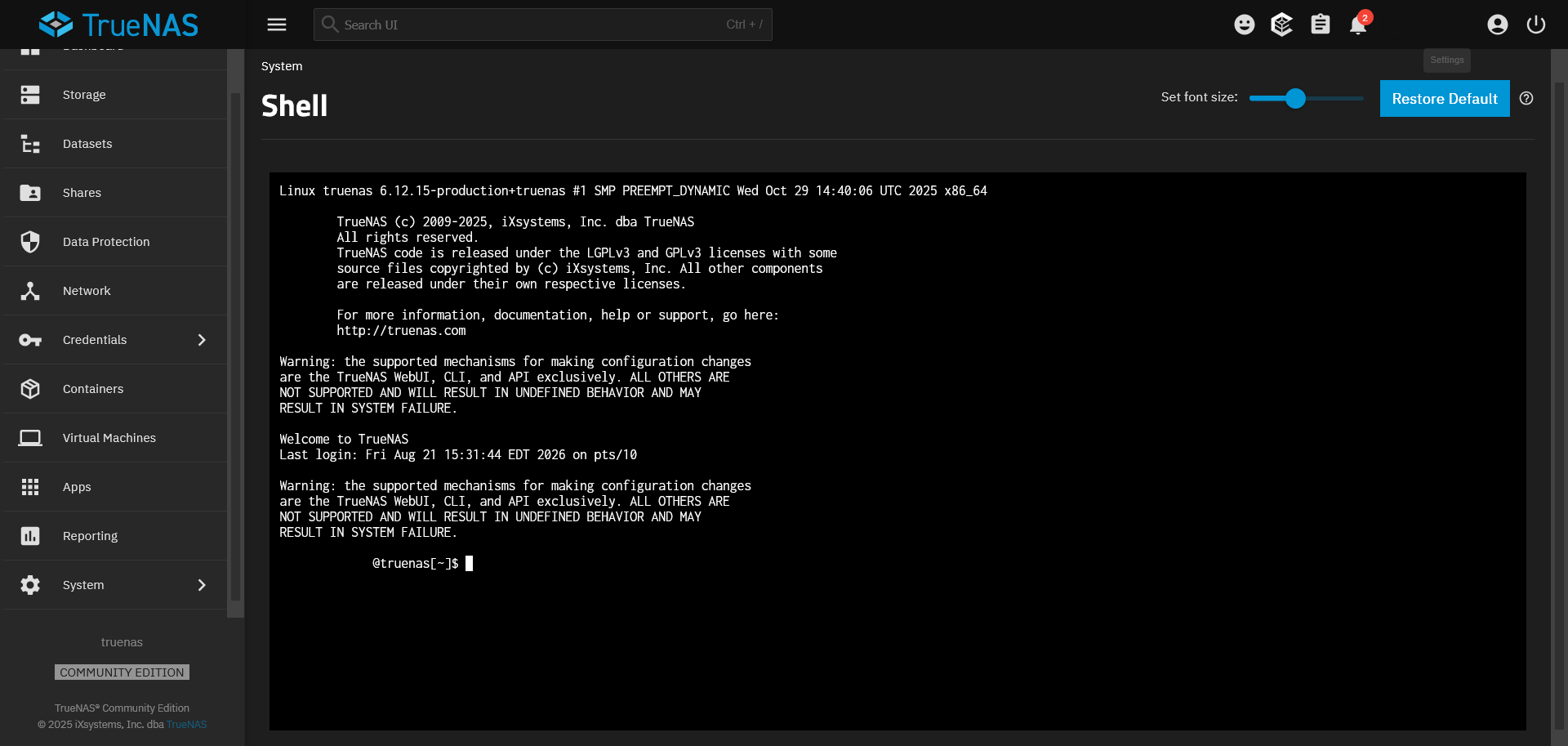Screen dimensions: 1568x746
Task: Click the Virtual Machines laptop icon
Action: pos(30,438)
